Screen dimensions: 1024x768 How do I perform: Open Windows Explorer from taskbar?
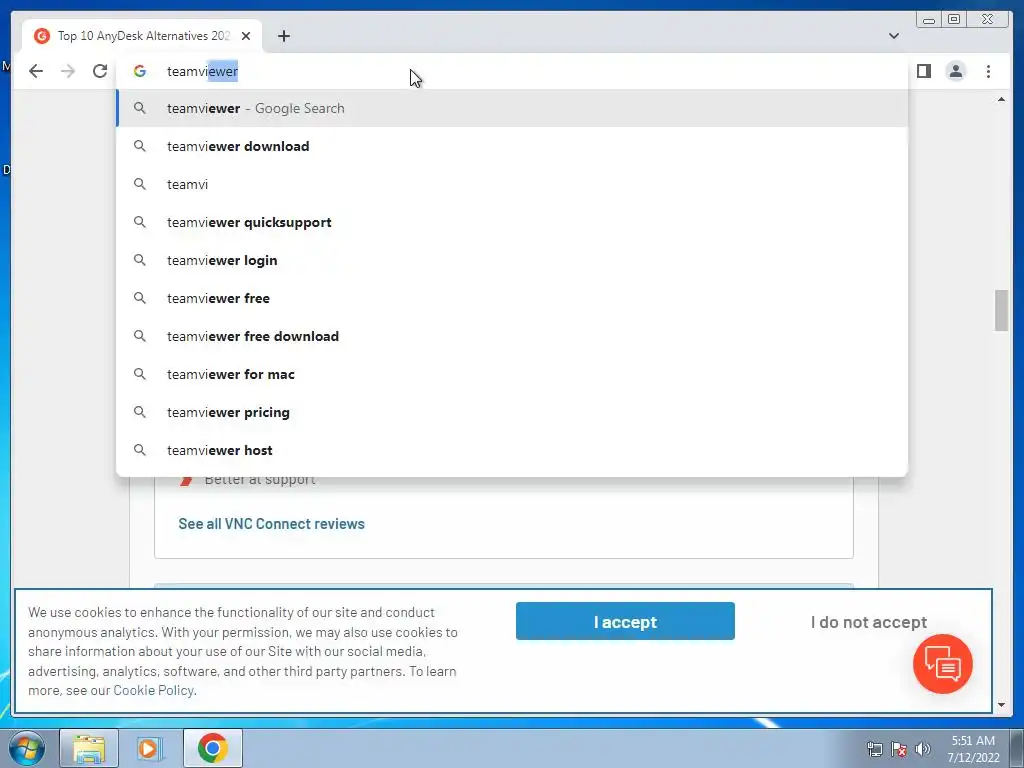(89, 748)
